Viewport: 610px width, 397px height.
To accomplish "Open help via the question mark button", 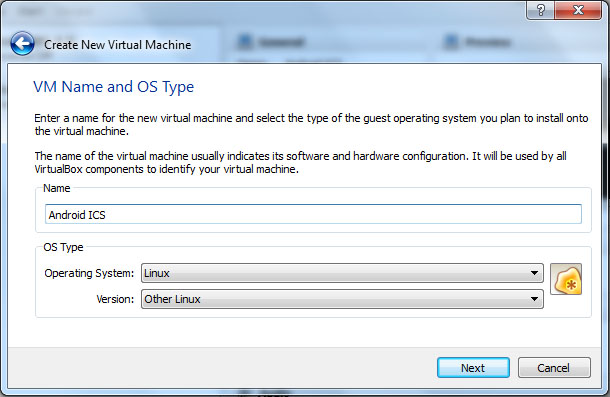I will (540, 10).
